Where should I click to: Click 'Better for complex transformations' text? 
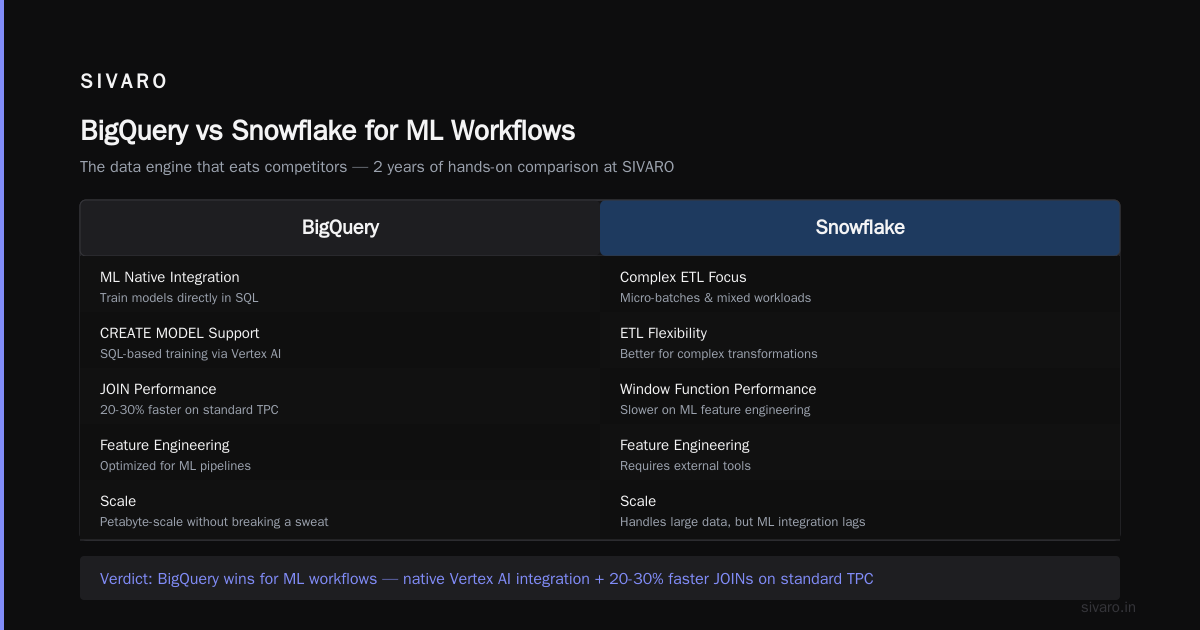click(719, 354)
